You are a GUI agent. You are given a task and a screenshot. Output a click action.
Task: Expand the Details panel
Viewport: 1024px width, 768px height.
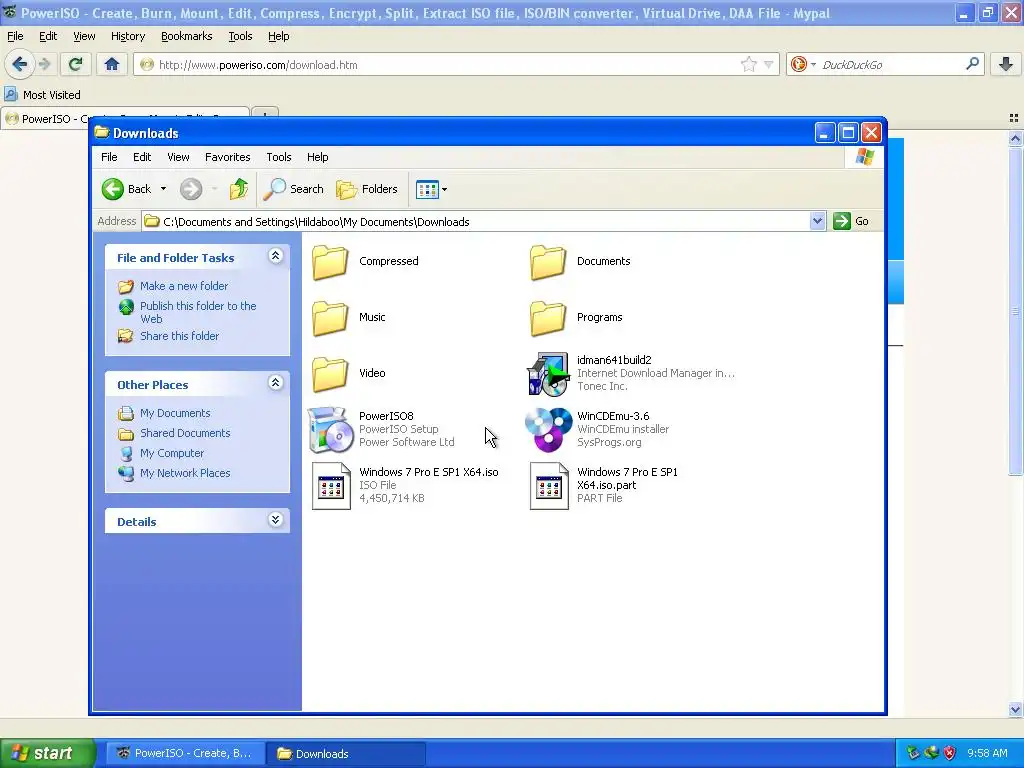click(x=276, y=520)
